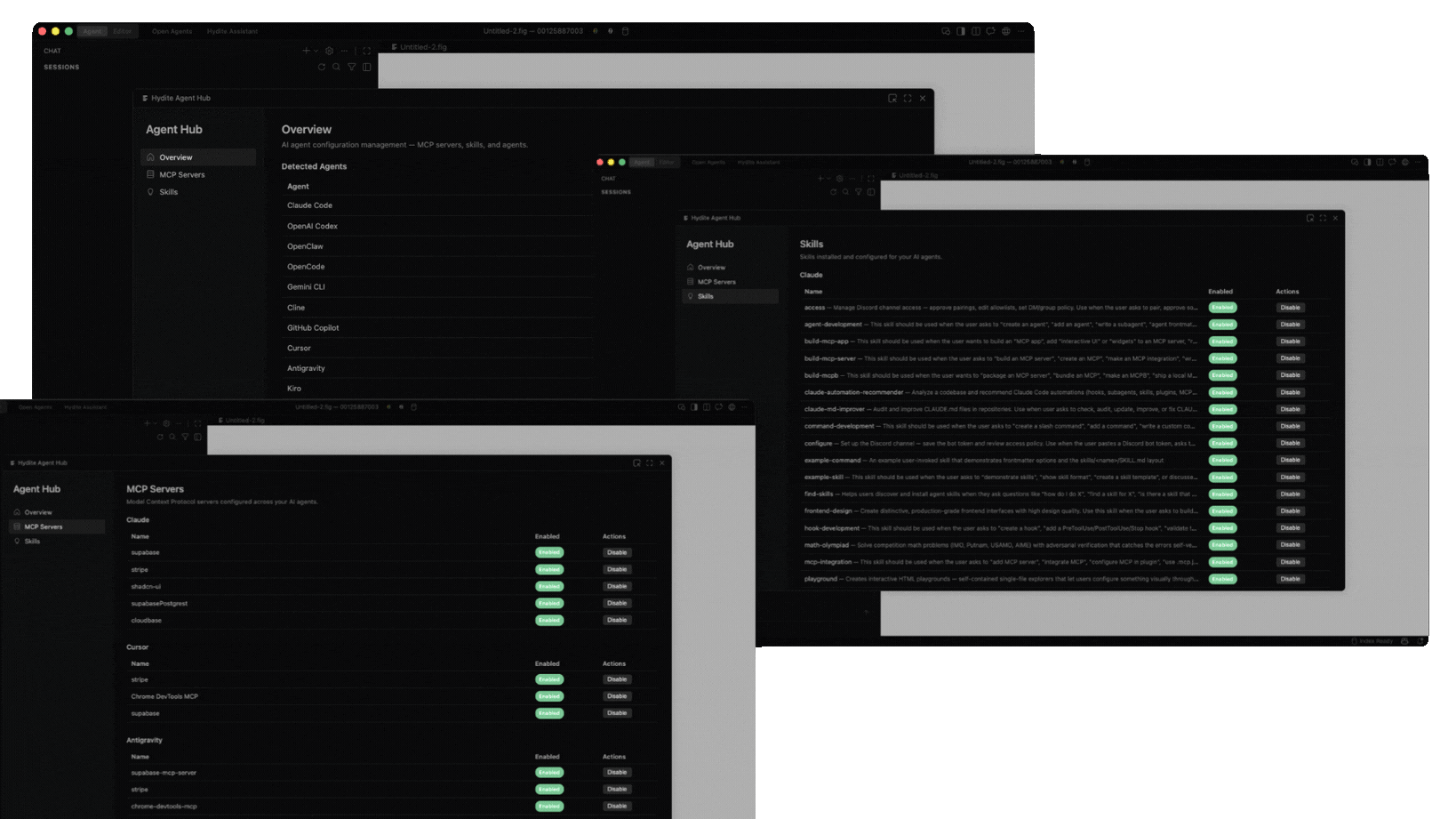Click Index Ready status in Skills window
This screenshot has height=819, width=1456.
[x=1372, y=641]
